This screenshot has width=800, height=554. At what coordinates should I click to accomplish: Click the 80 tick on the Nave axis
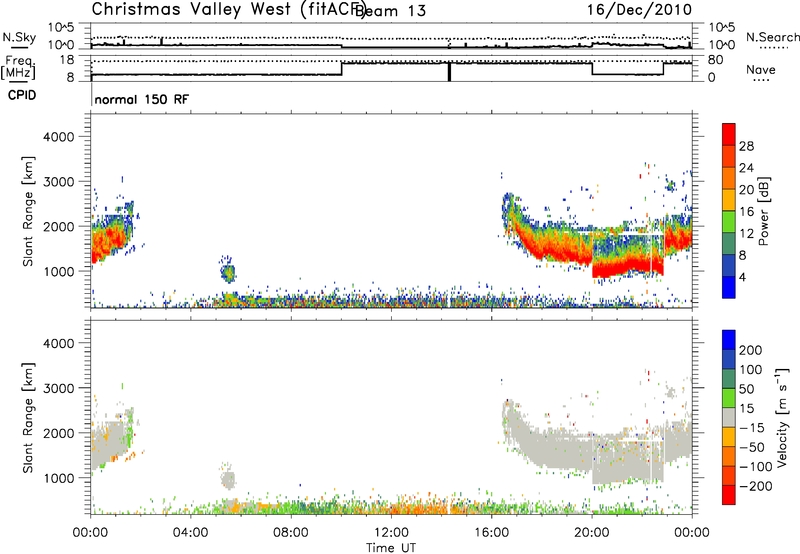(x=715, y=60)
